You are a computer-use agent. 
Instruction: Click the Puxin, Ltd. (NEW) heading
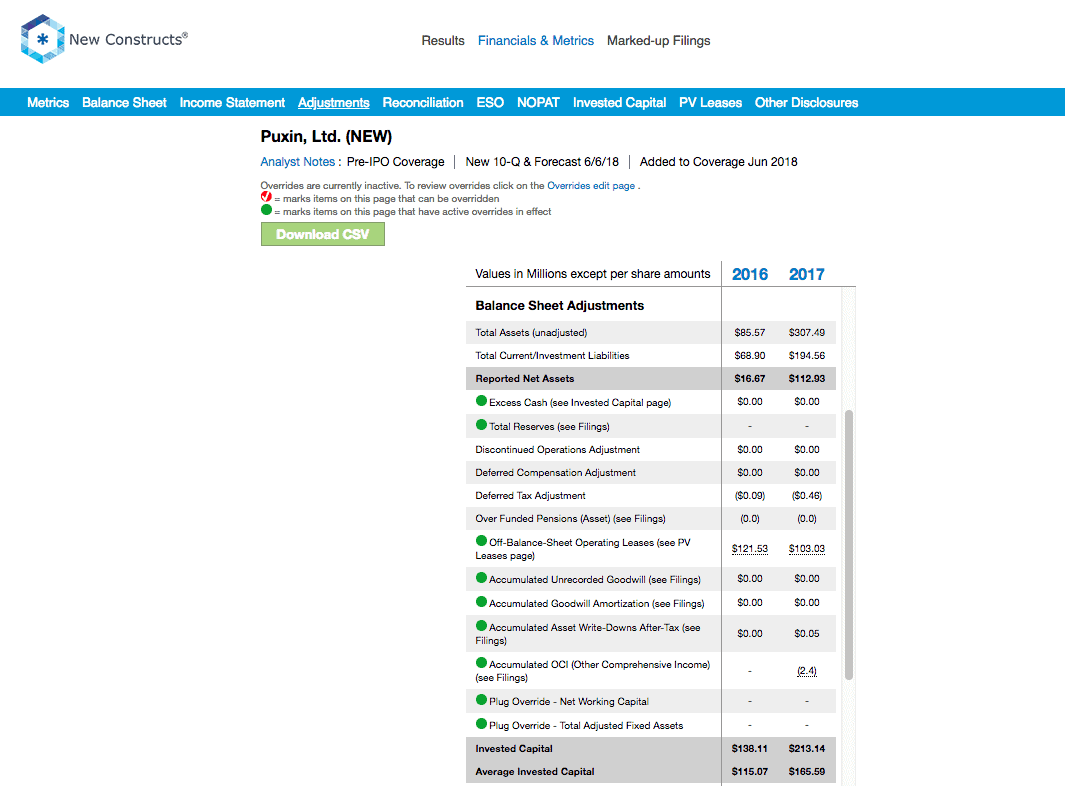click(x=326, y=137)
